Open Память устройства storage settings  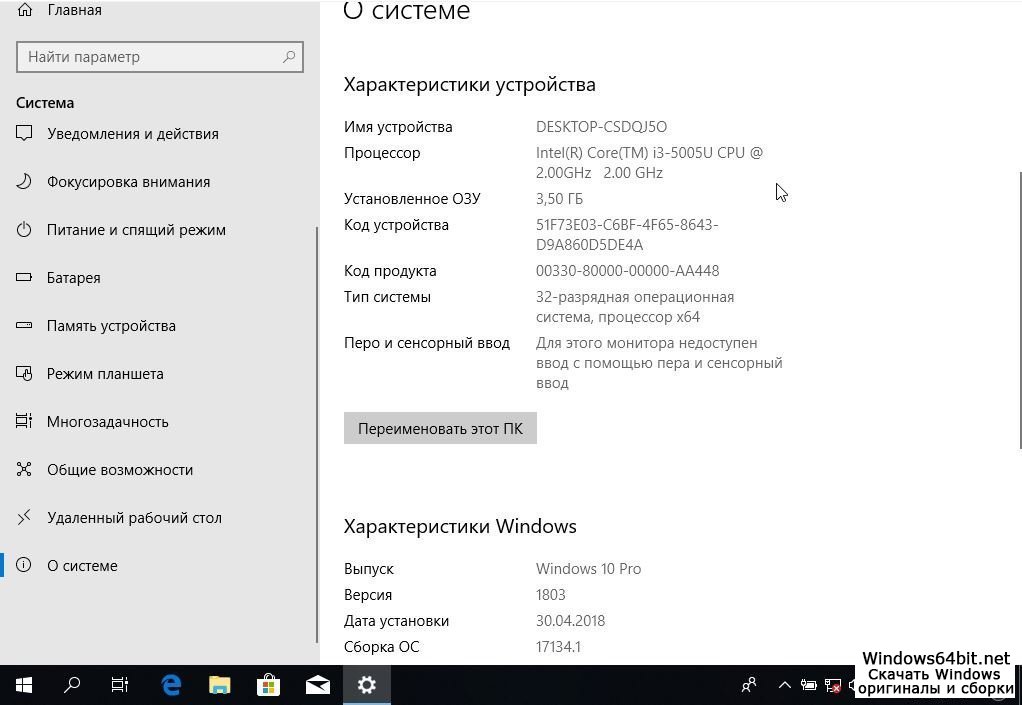(x=111, y=326)
